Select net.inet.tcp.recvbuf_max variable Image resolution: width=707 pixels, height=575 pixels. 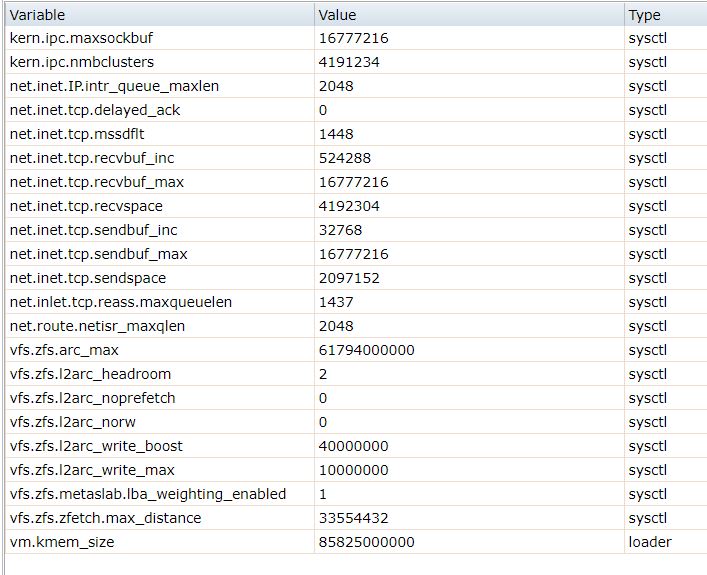click(x=97, y=182)
